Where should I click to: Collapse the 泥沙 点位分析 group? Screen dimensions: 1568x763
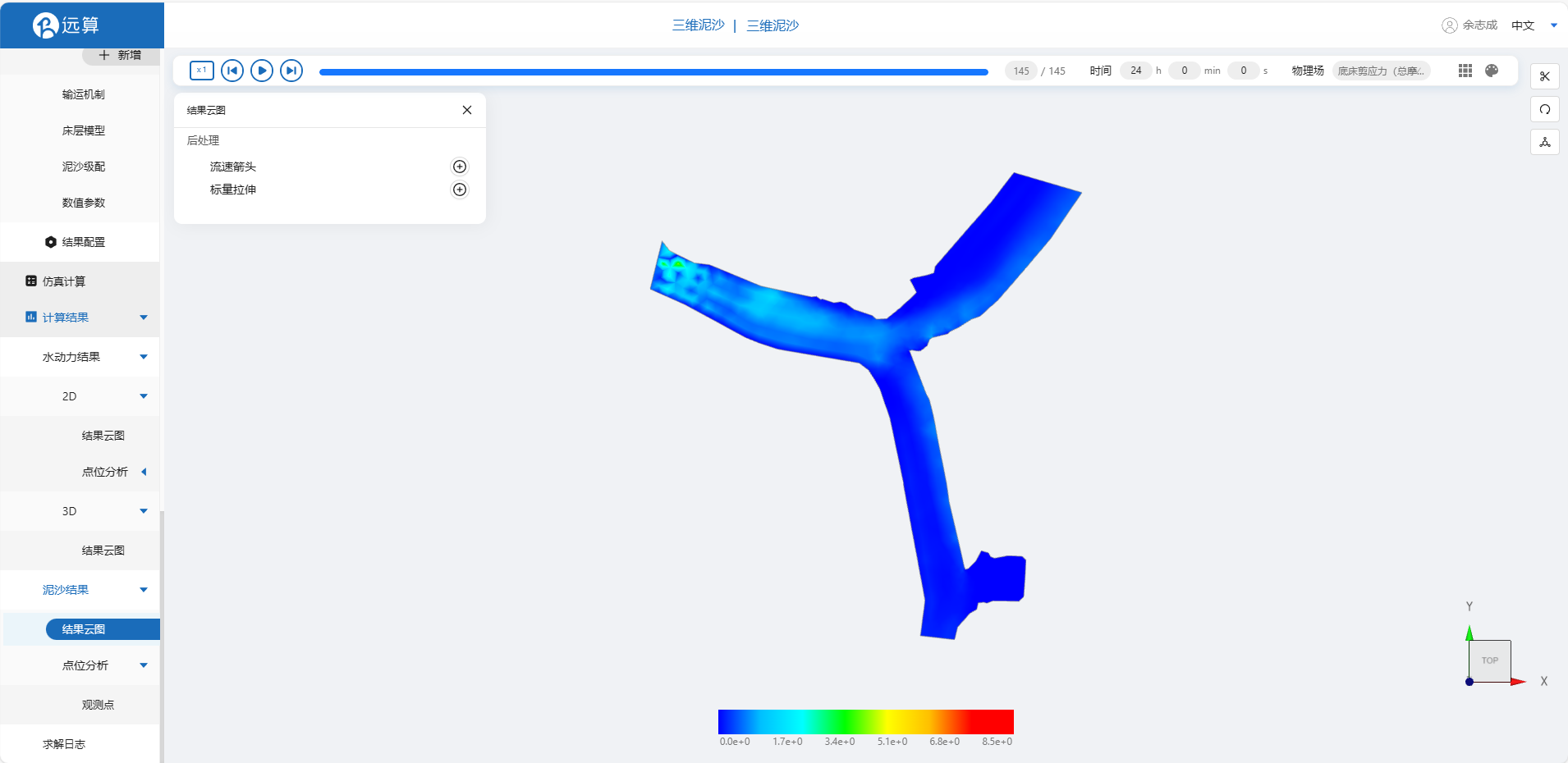[x=144, y=665]
